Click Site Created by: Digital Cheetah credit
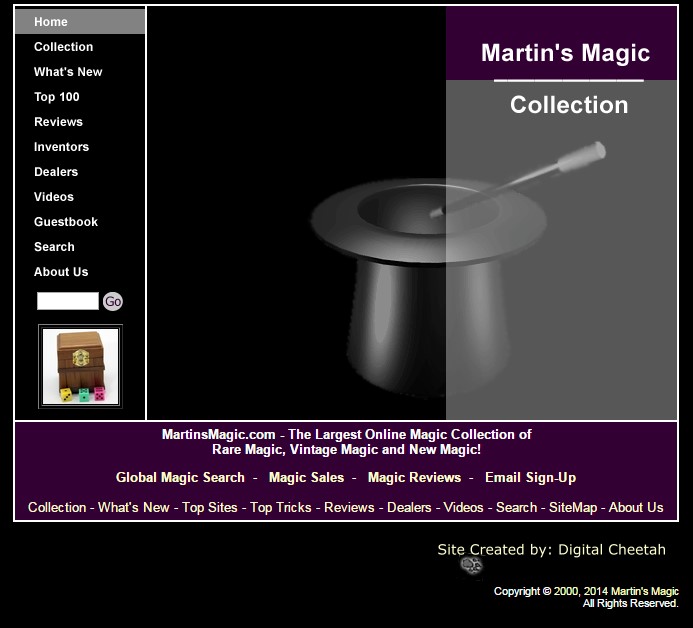Image resolution: width=693 pixels, height=628 pixels. 551,549
